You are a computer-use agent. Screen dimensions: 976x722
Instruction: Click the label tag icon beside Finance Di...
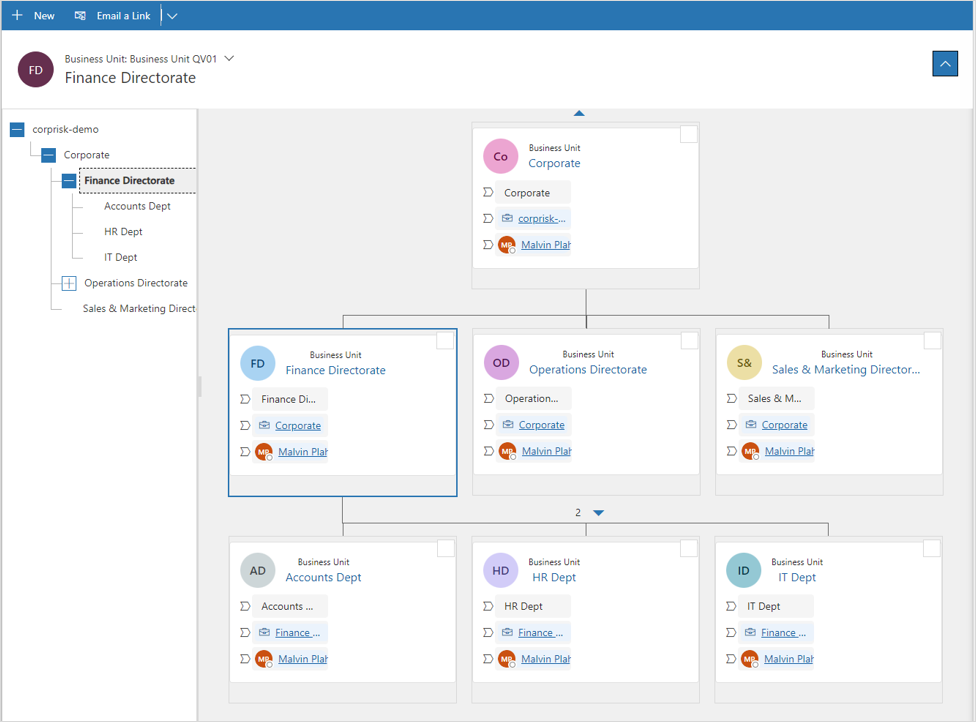(245, 399)
